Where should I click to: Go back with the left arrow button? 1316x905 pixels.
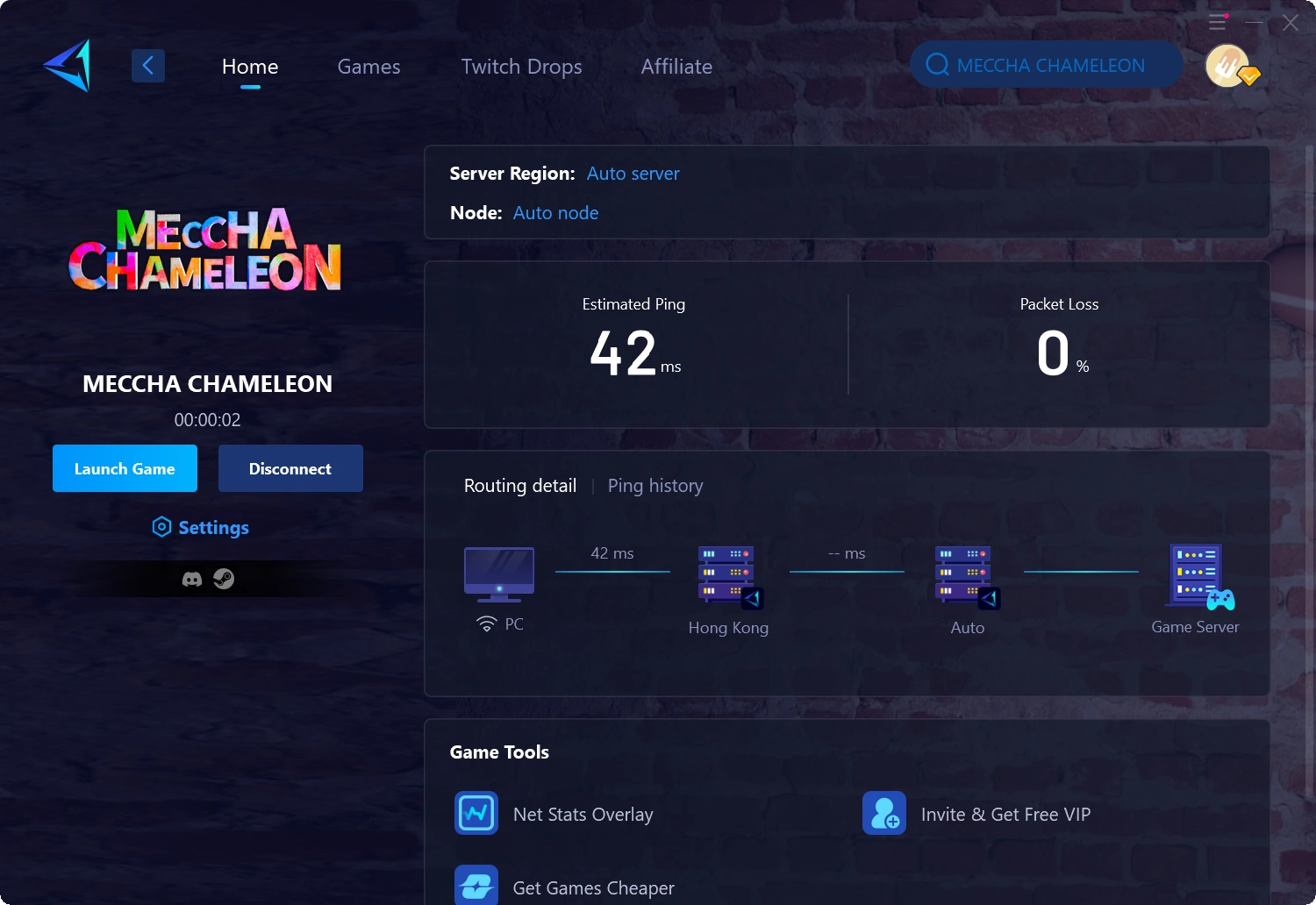coord(148,66)
